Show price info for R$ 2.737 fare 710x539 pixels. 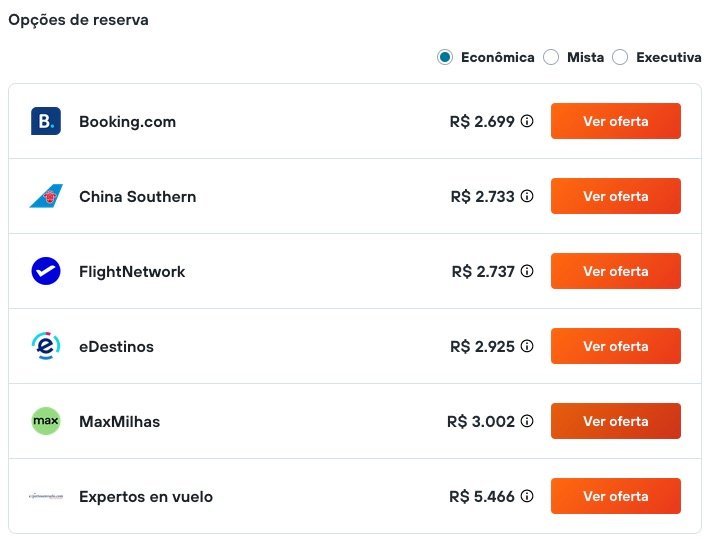coord(527,271)
